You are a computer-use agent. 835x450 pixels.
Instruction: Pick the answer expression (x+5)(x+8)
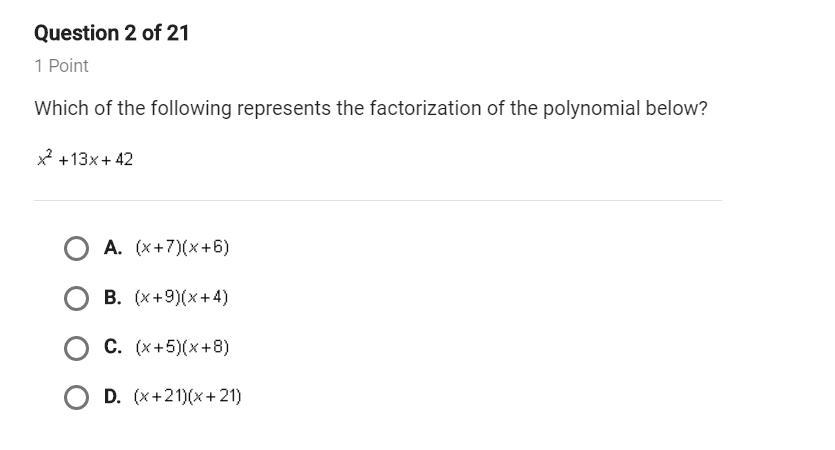(x=182, y=347)
